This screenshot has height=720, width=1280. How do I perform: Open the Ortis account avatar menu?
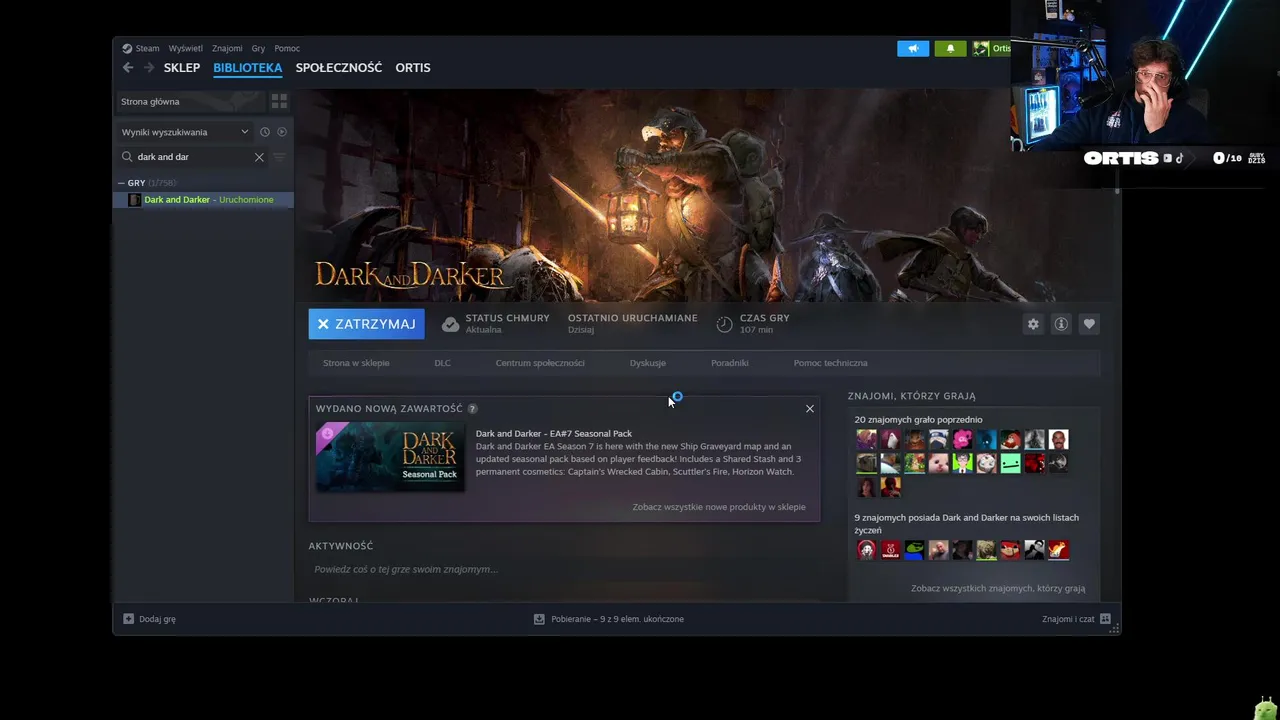981,48
